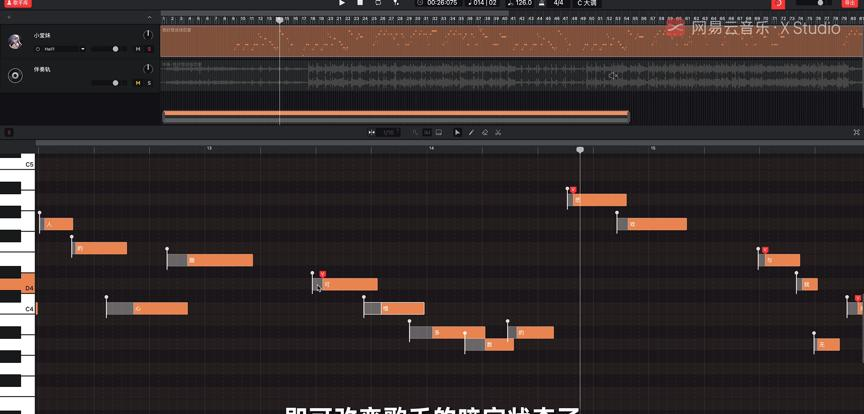Click the piano roll playhead handle near bar 15
Viewport: 864px width, 414px height.
[580, 149]
